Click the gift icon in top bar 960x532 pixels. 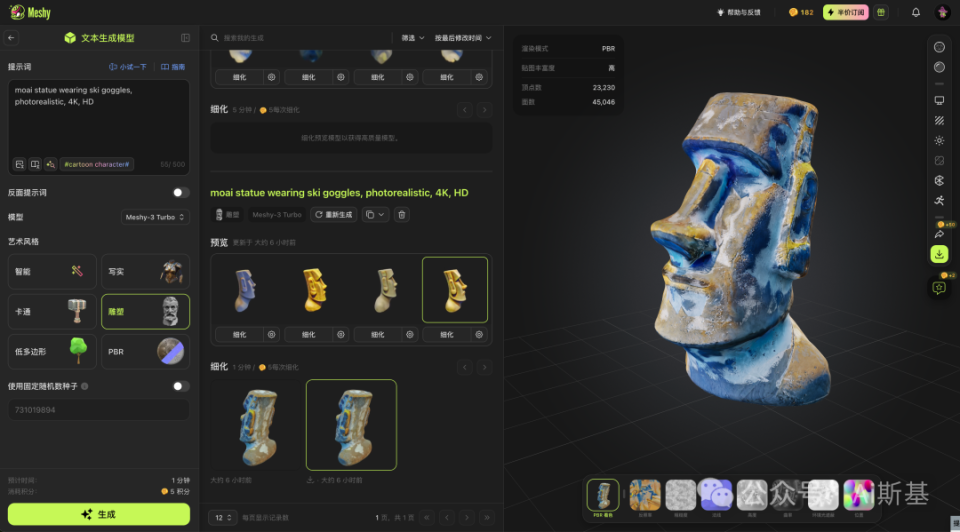tap(881, 12)
